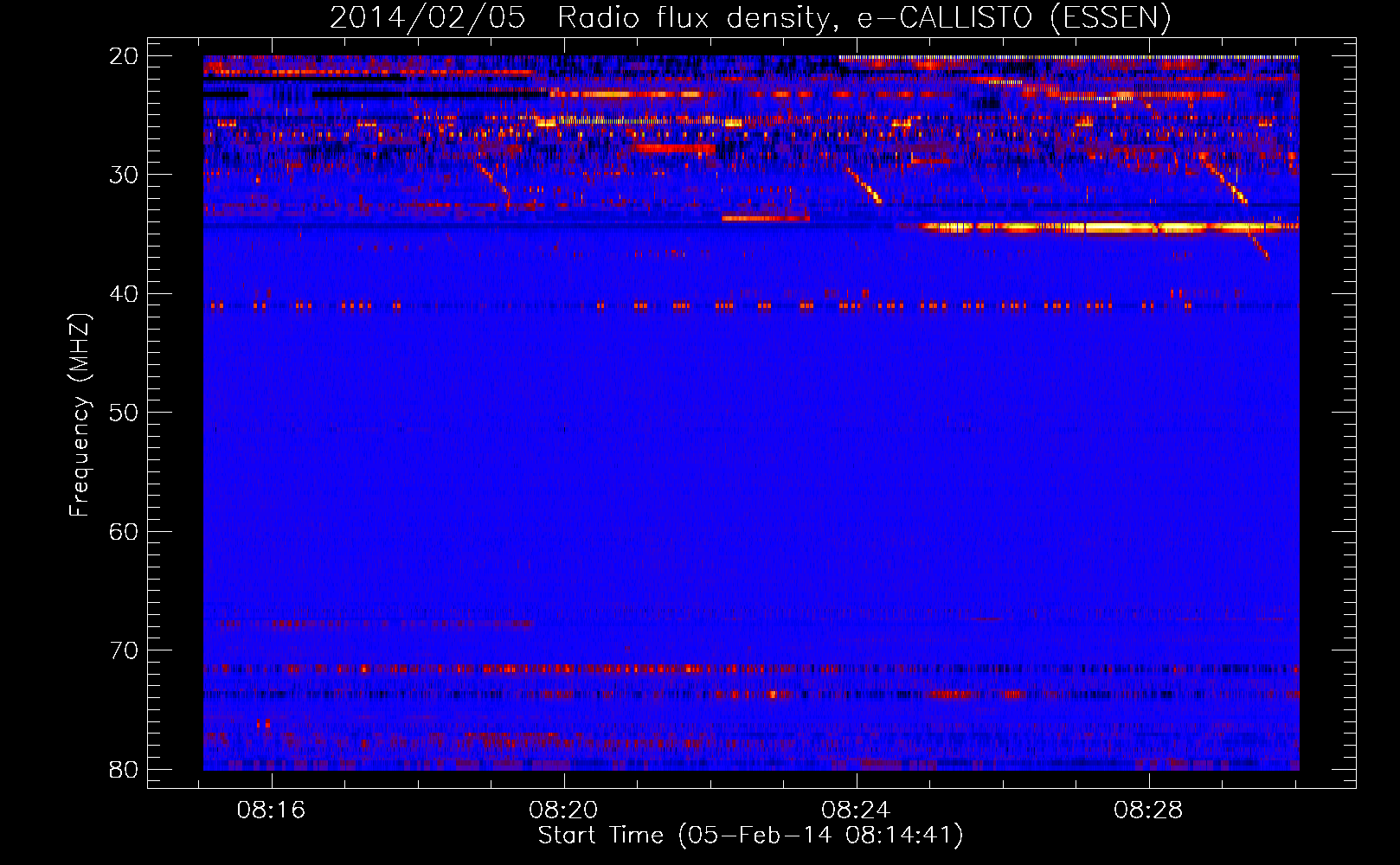Image resolution: width=1400 pixels, height=865 pixels.
Task: Click the 08:16 time tick label
Action: (x=272, y=811)
